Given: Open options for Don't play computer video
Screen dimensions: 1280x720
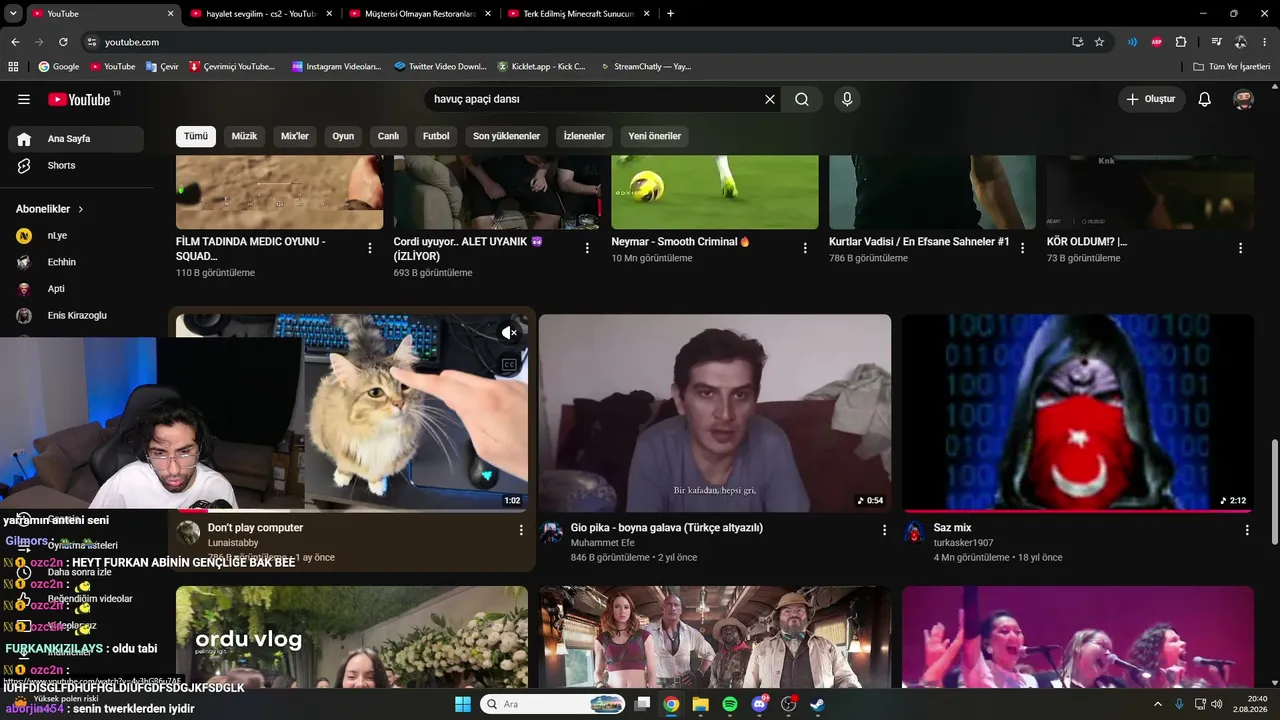Looking at the screenshot, I should click(521, 530).
